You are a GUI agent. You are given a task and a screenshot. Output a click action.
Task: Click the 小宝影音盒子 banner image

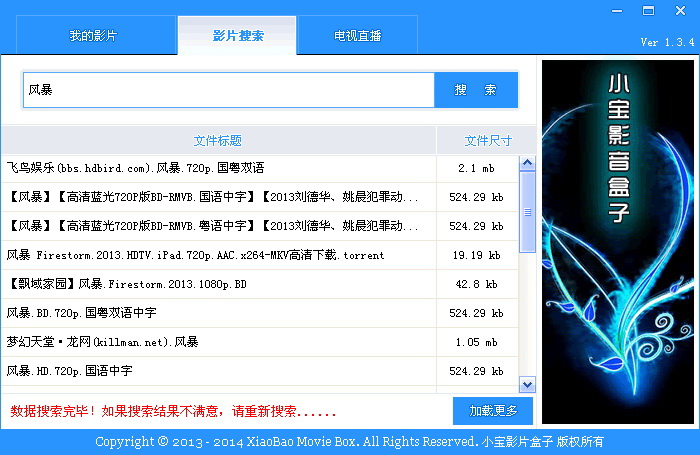(x=618, y=242)
